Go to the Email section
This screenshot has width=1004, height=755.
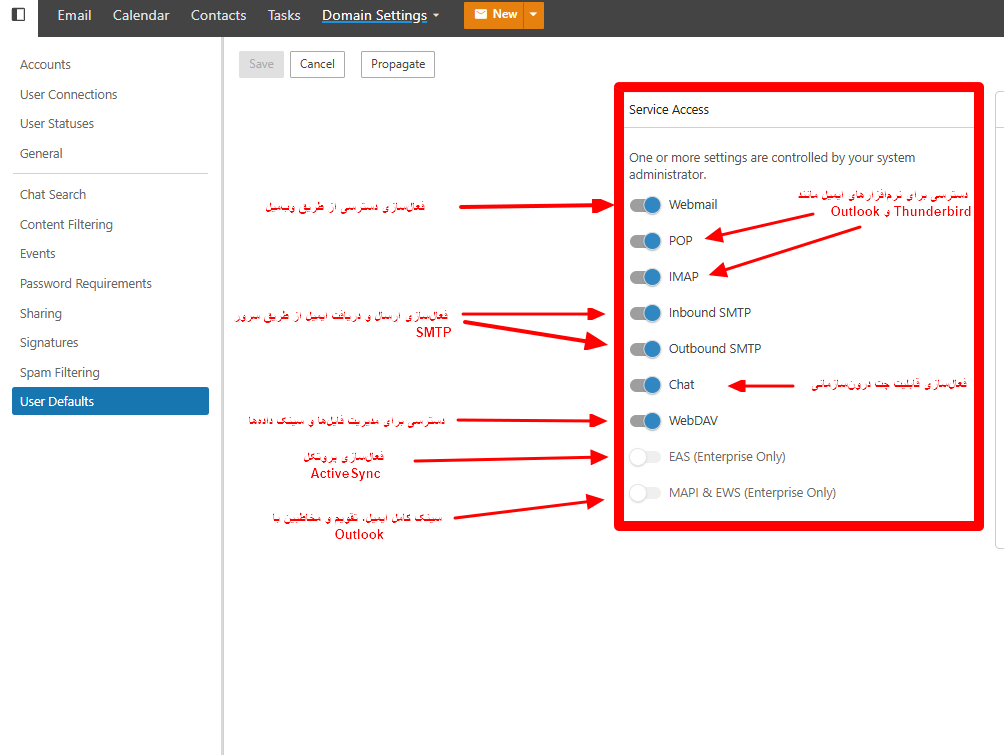(x=74, y=15)
